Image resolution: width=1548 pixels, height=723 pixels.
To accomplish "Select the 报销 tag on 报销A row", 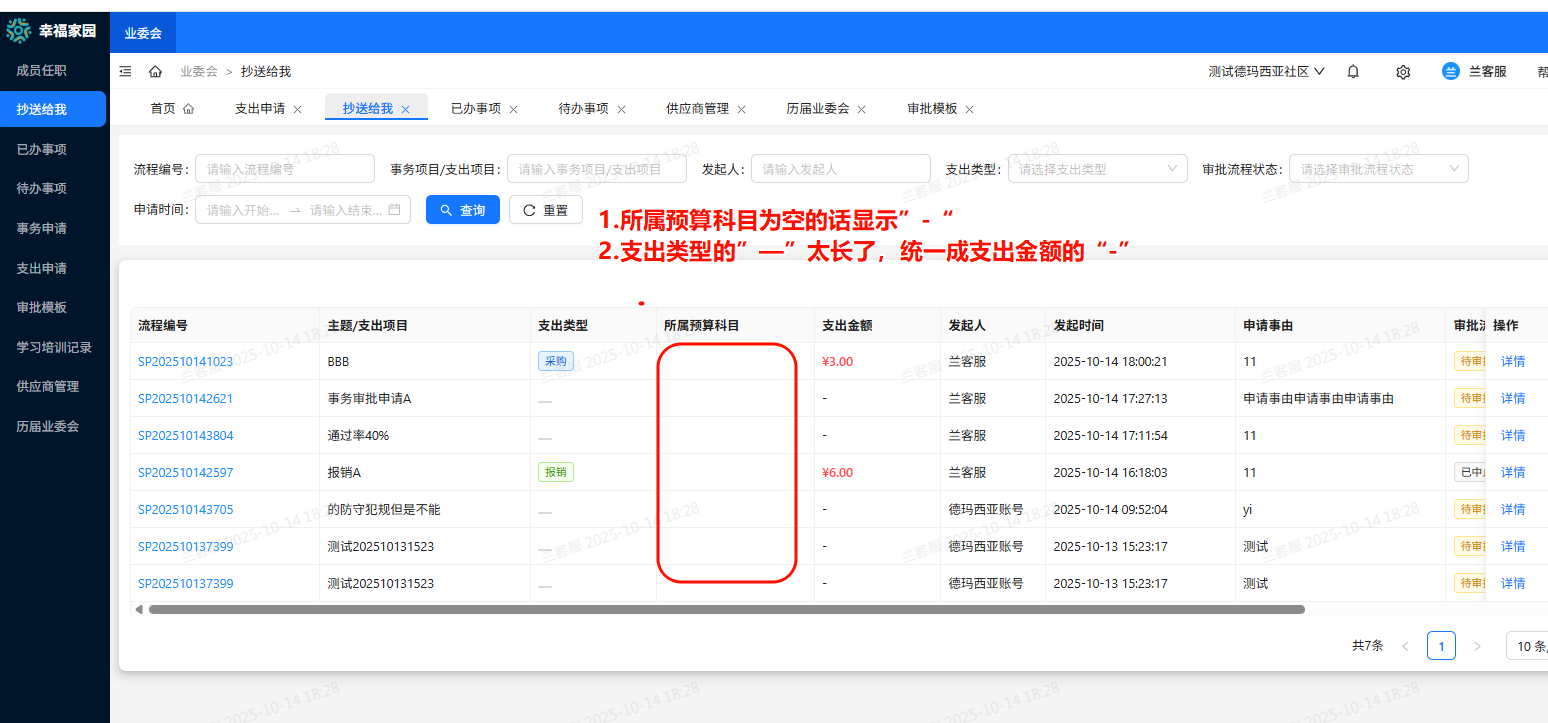I will pyautogui.click(x=556, y=471).
